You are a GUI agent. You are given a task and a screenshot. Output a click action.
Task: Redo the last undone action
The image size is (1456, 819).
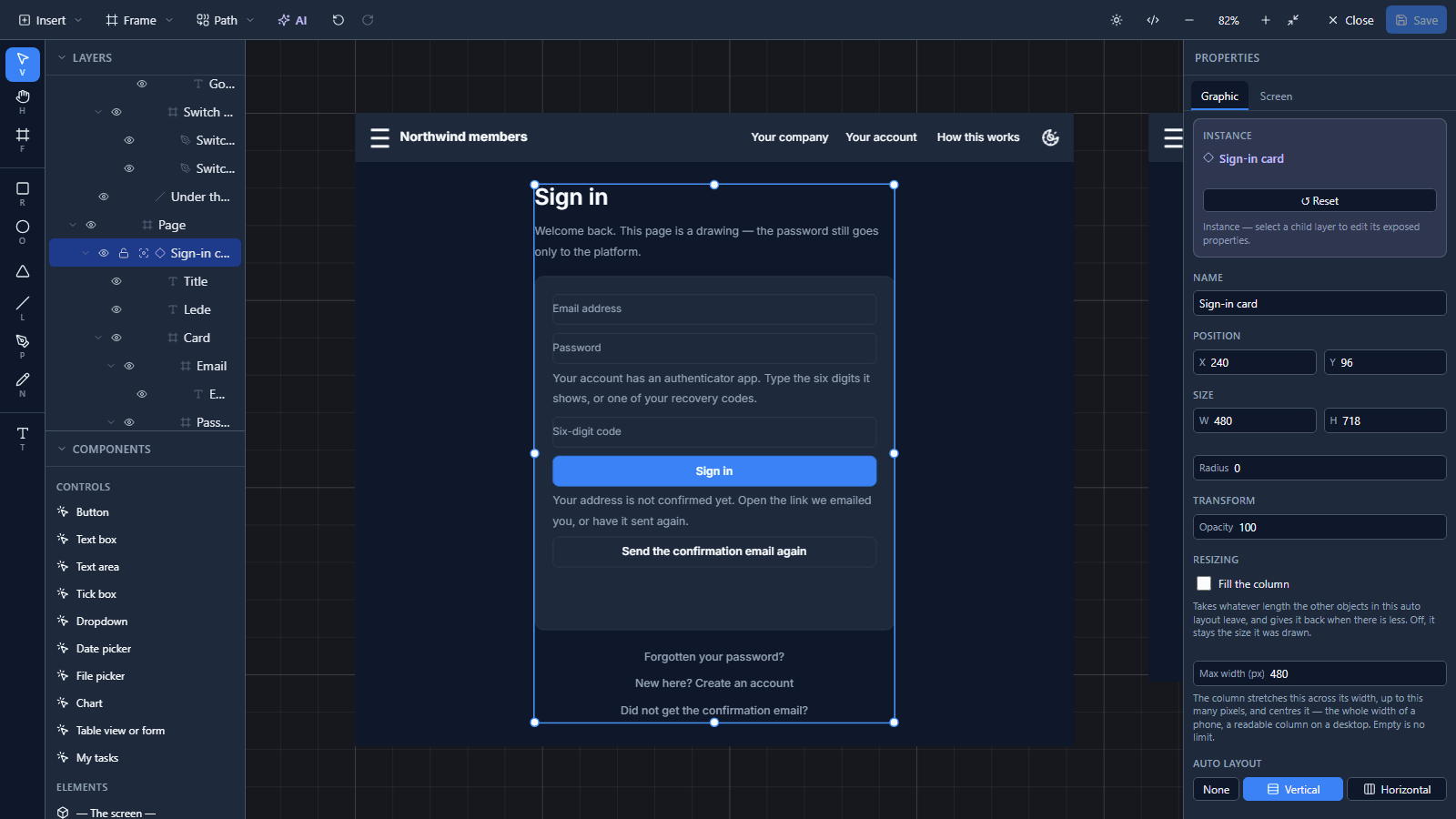(x=368, y=20)
